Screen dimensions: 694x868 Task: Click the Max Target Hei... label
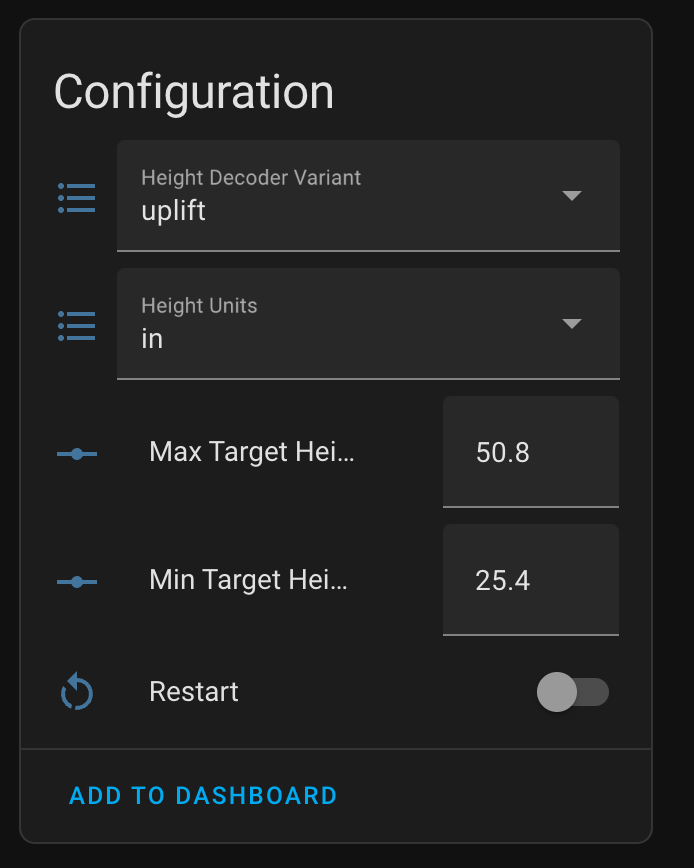point(252,452)
